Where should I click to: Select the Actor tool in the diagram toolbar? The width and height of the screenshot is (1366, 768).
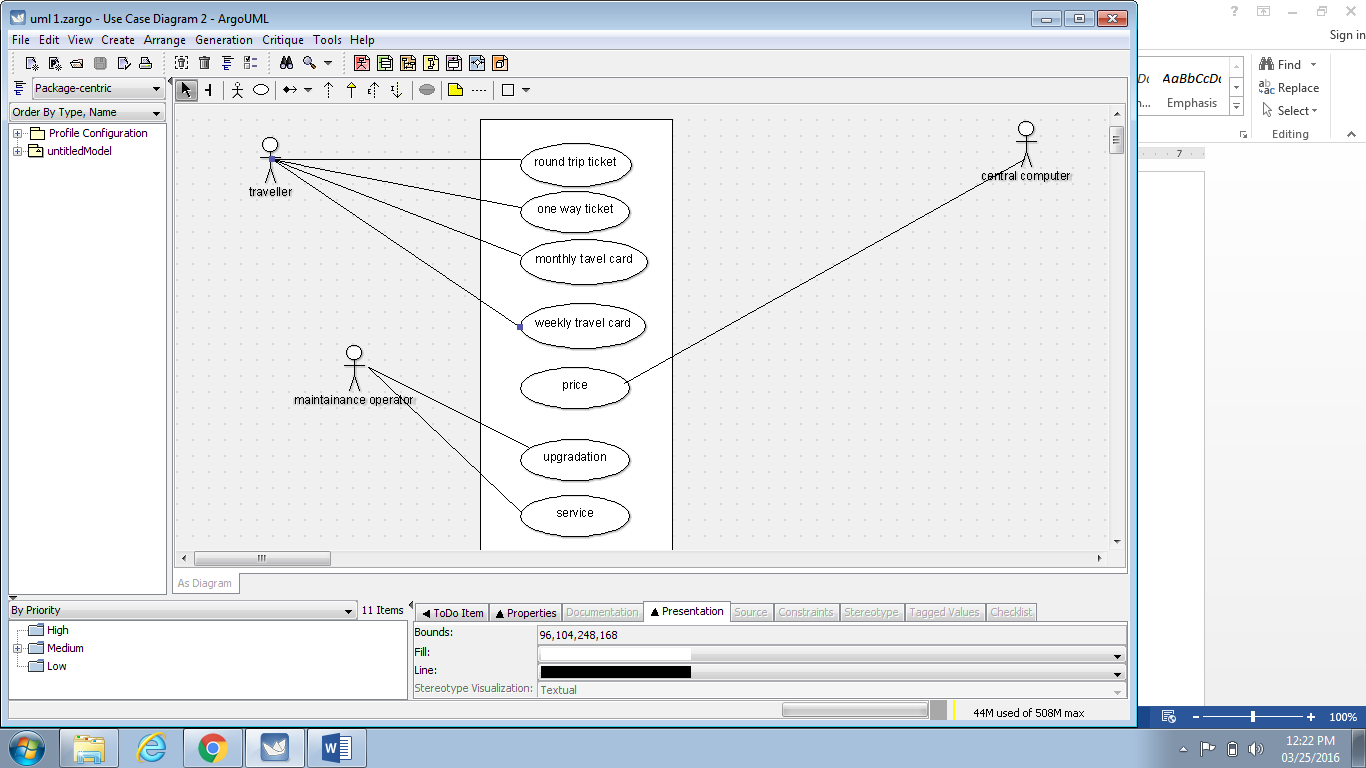pyautogui.click(x=237, y=90)
